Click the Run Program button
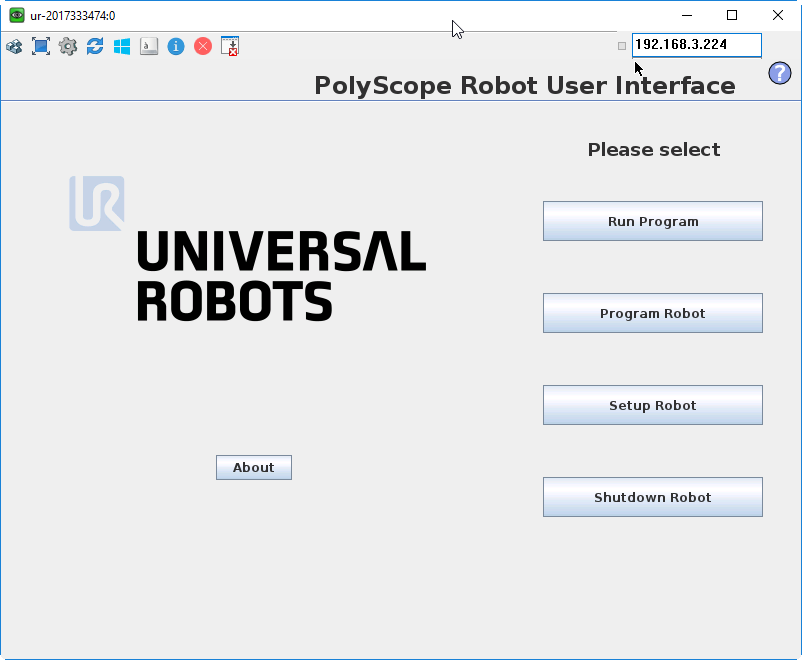 pyautogui.click(x=653, y=221)
